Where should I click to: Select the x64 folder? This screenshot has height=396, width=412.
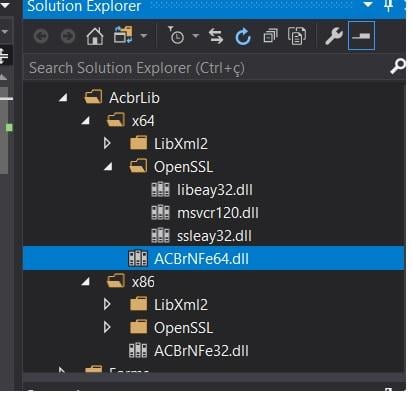(x=143, y=121)
